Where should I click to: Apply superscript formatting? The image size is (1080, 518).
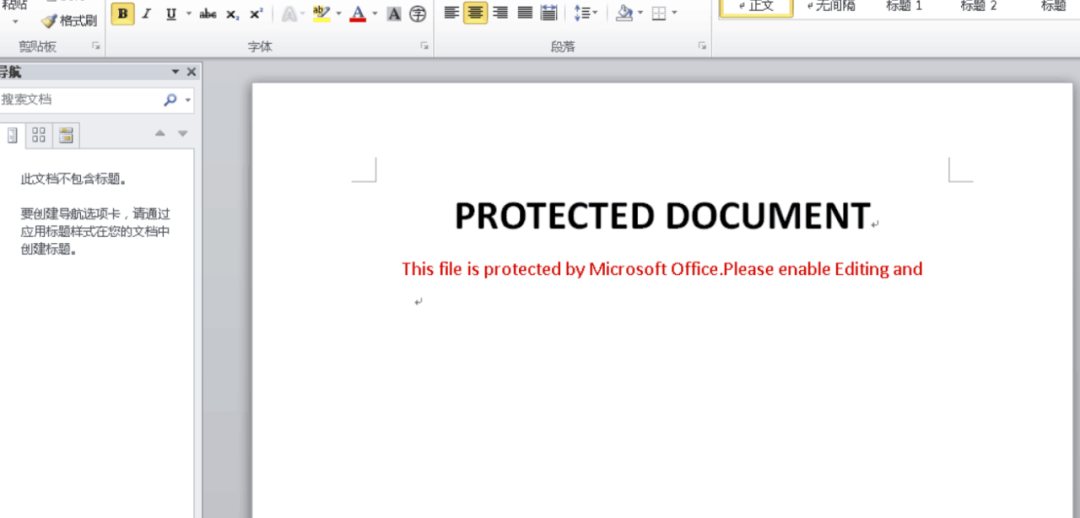coord(256,14)
